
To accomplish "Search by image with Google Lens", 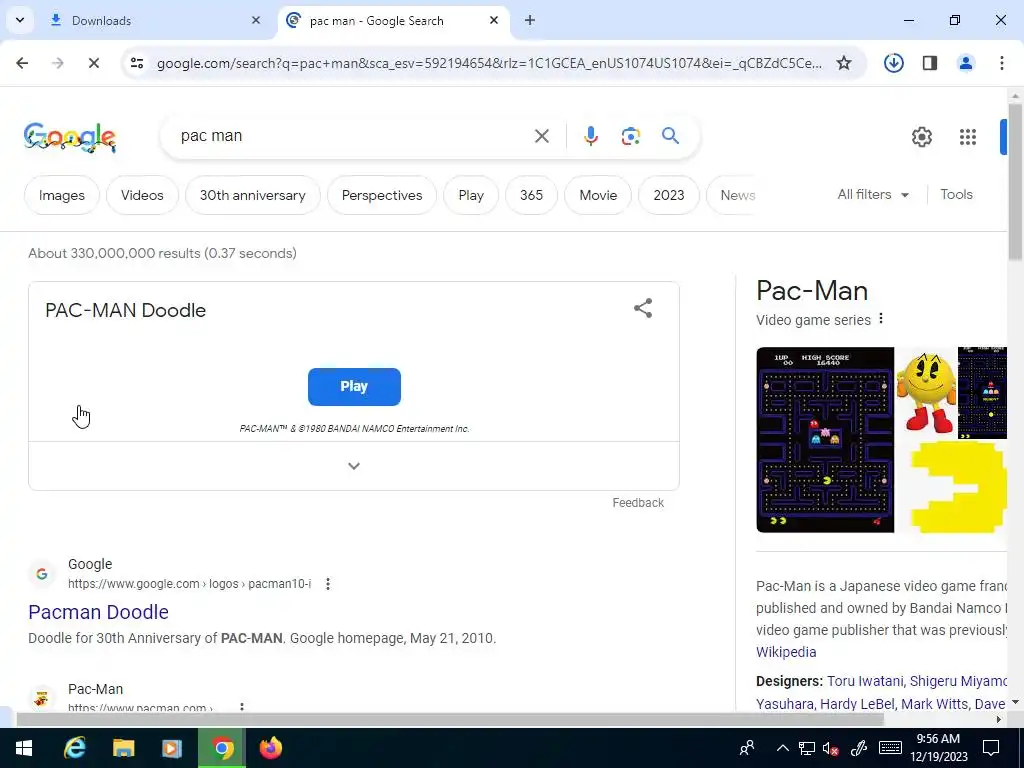I will click(x=630, y=136).
